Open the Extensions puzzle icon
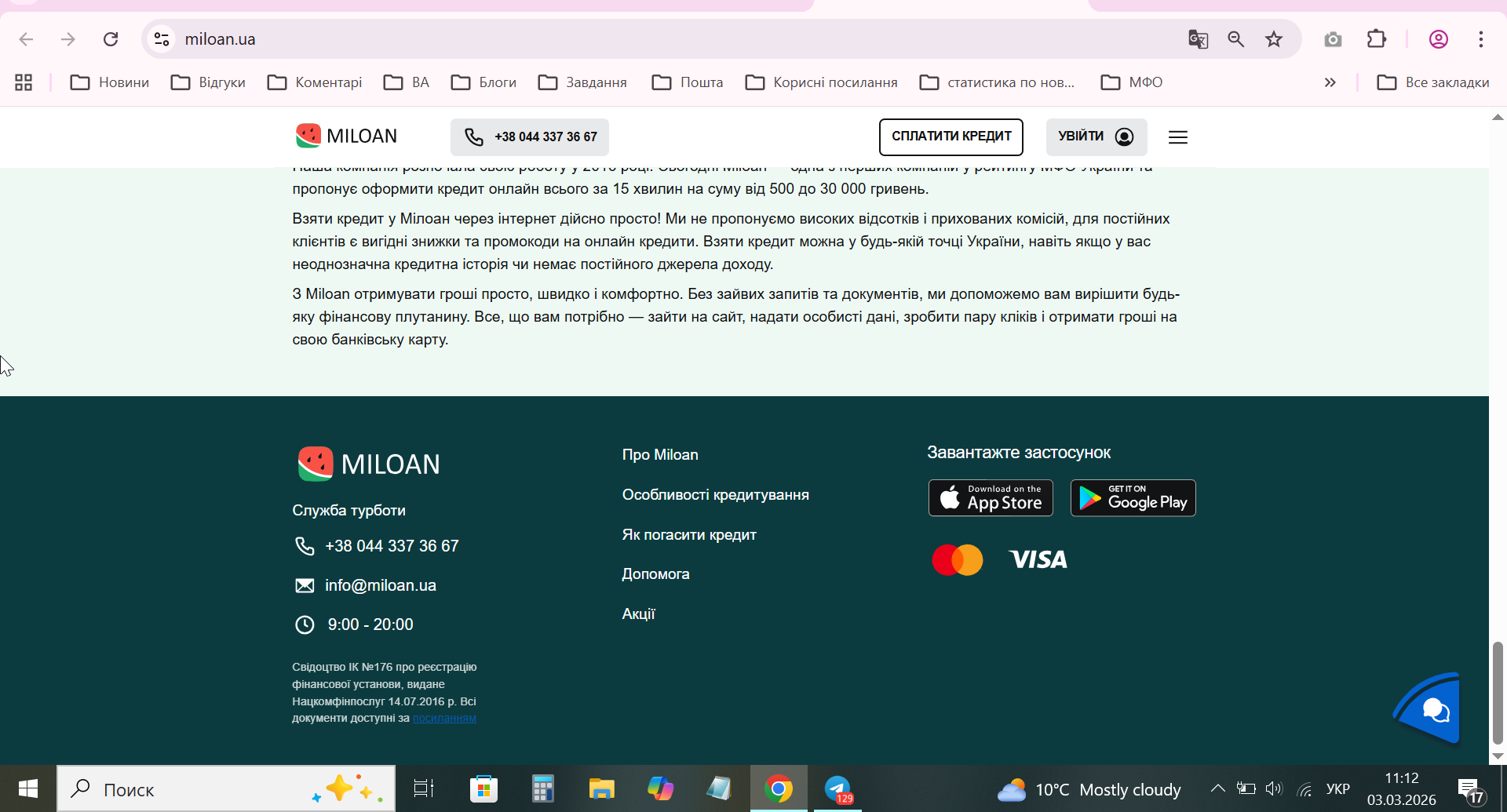This screenshot has height=812, width=1507. click(x=1377, y=39)
